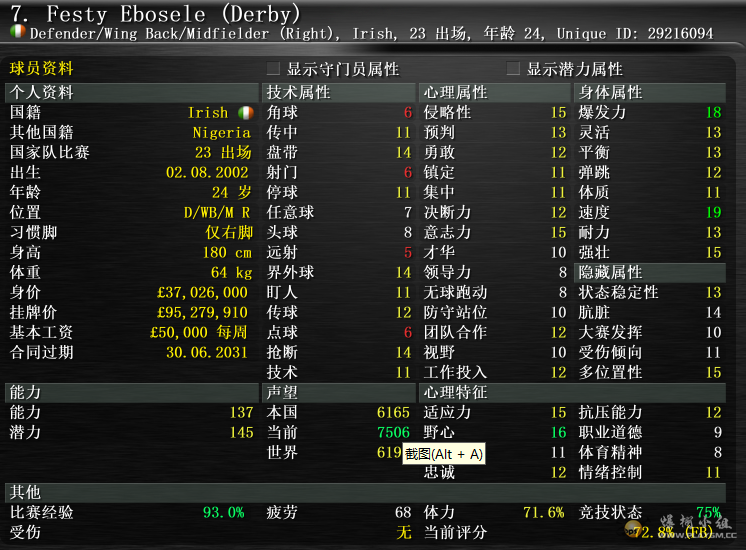The image size is (746, 550).
Task: Click the 当前 reputation value 7506
Action: pyautogui.click(x=393, y=433)
